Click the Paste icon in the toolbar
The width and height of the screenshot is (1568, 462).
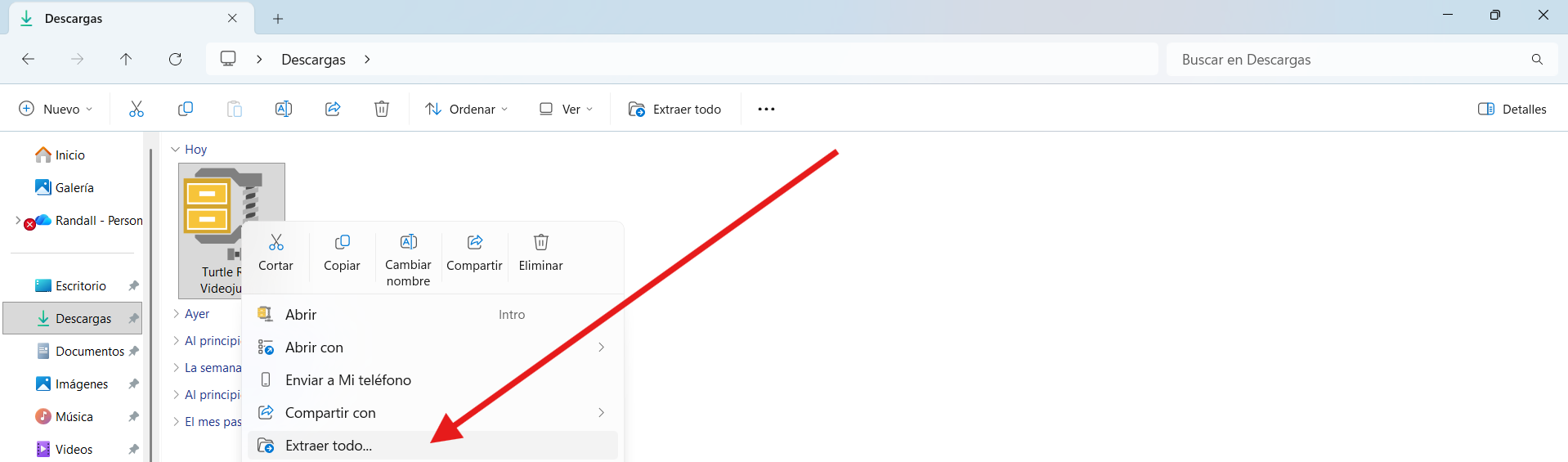coord(235,109)
